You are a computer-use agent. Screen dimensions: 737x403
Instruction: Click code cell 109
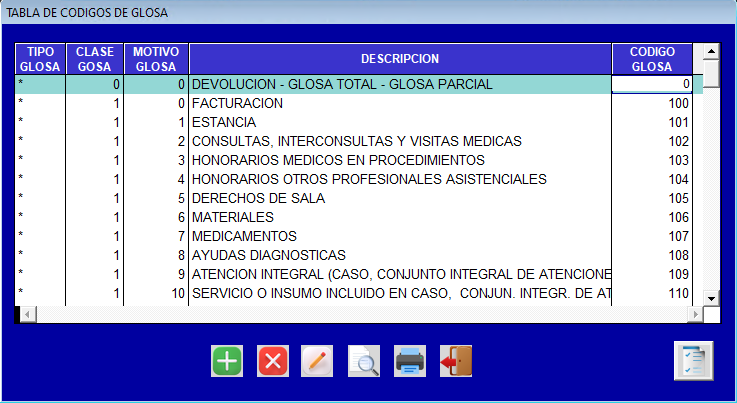point(652,274)
